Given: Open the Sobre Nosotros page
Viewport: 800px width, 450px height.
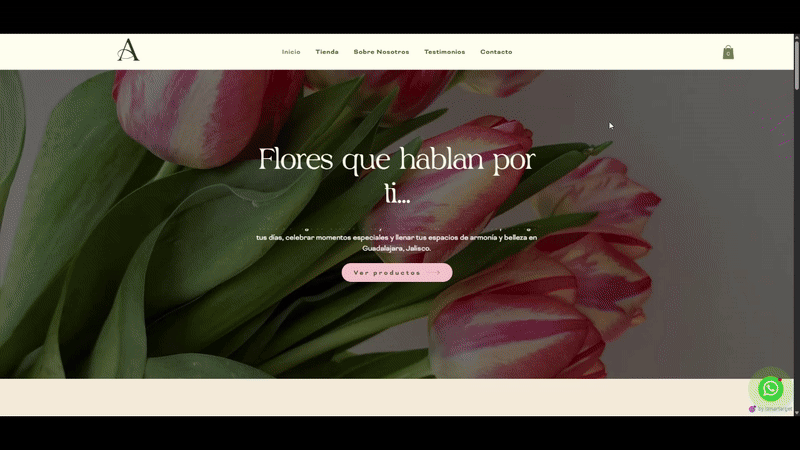Looking at the screenshot, I should point(381,52).
